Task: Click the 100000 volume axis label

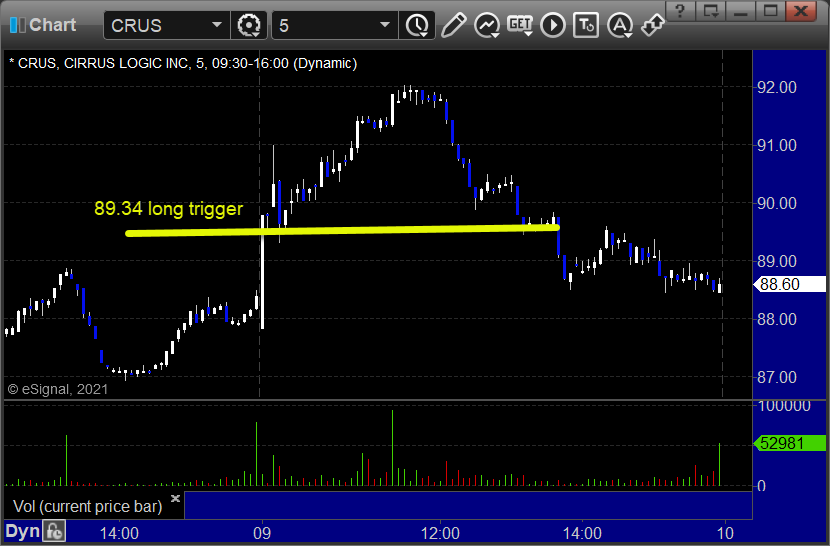Action: (784, 406)
